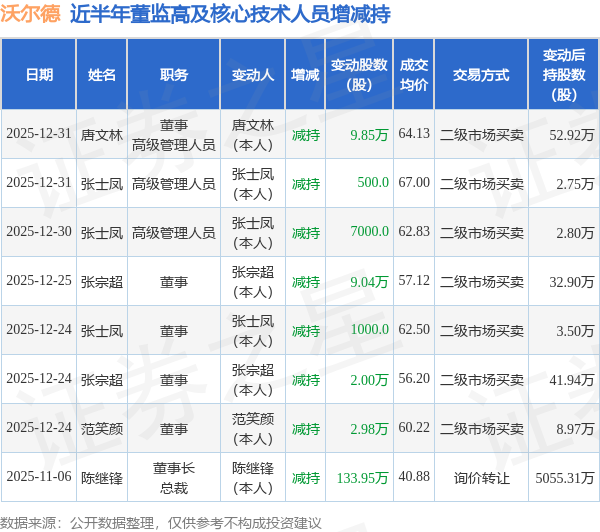Select average price 64.13
This screenshot has width=600, height=532.
click(x=414, y=134)
